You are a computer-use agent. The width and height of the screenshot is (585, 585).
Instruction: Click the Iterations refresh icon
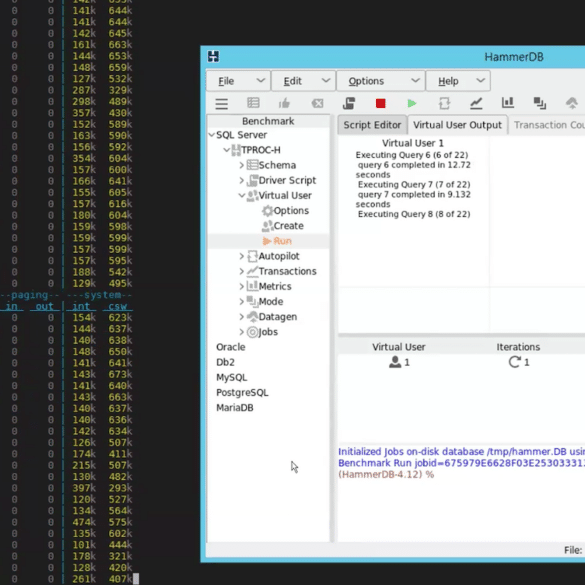514,362
